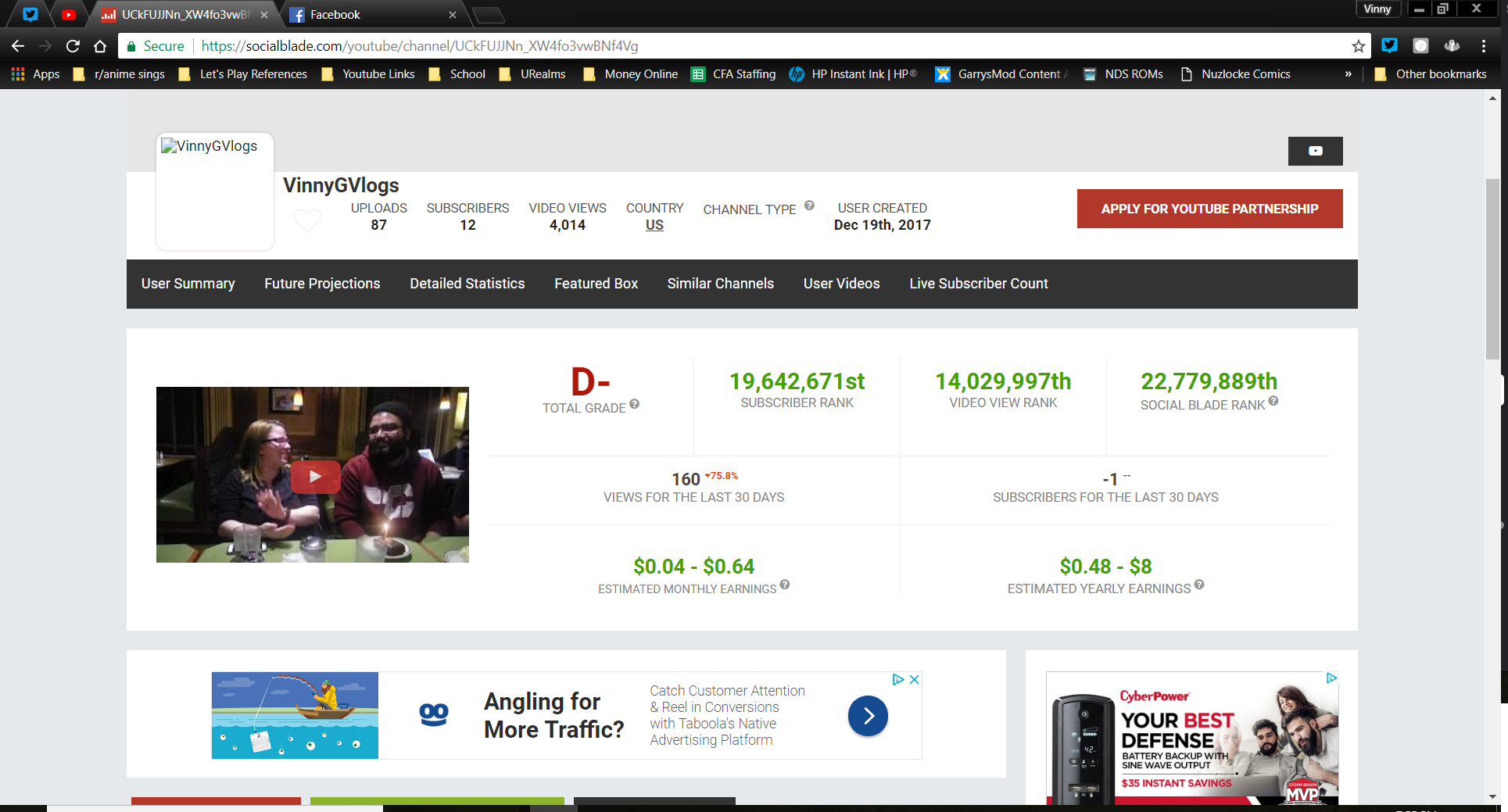Screen dimensions: 1508x812
Task: Open the Channel Type help icon
Action: 809,206
